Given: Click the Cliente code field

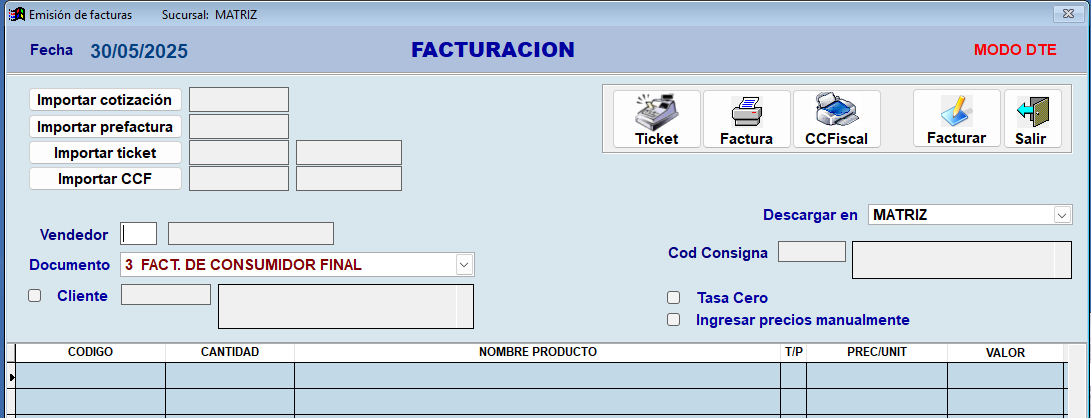Looking at the screenshot, I should point(166,294).
